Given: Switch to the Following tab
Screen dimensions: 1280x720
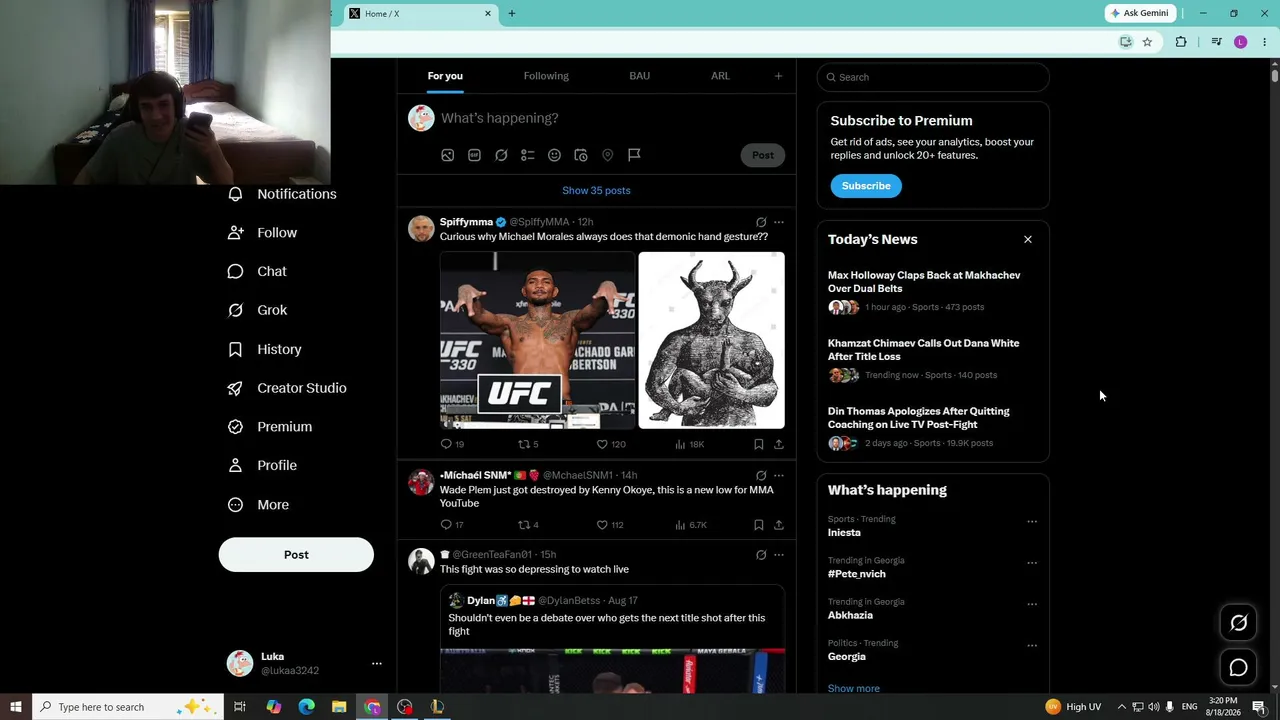Looking at the screenshot, I should 546,76.
